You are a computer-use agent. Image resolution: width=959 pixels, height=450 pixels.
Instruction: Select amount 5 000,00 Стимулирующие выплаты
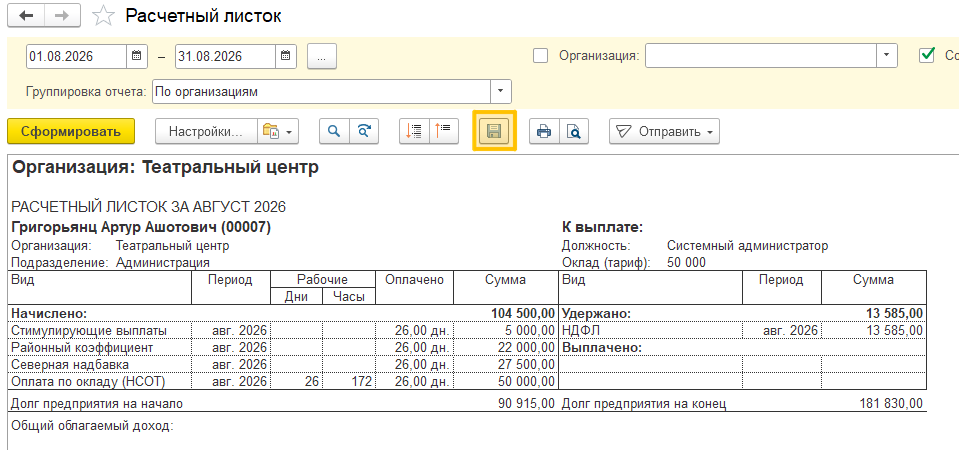529,331
